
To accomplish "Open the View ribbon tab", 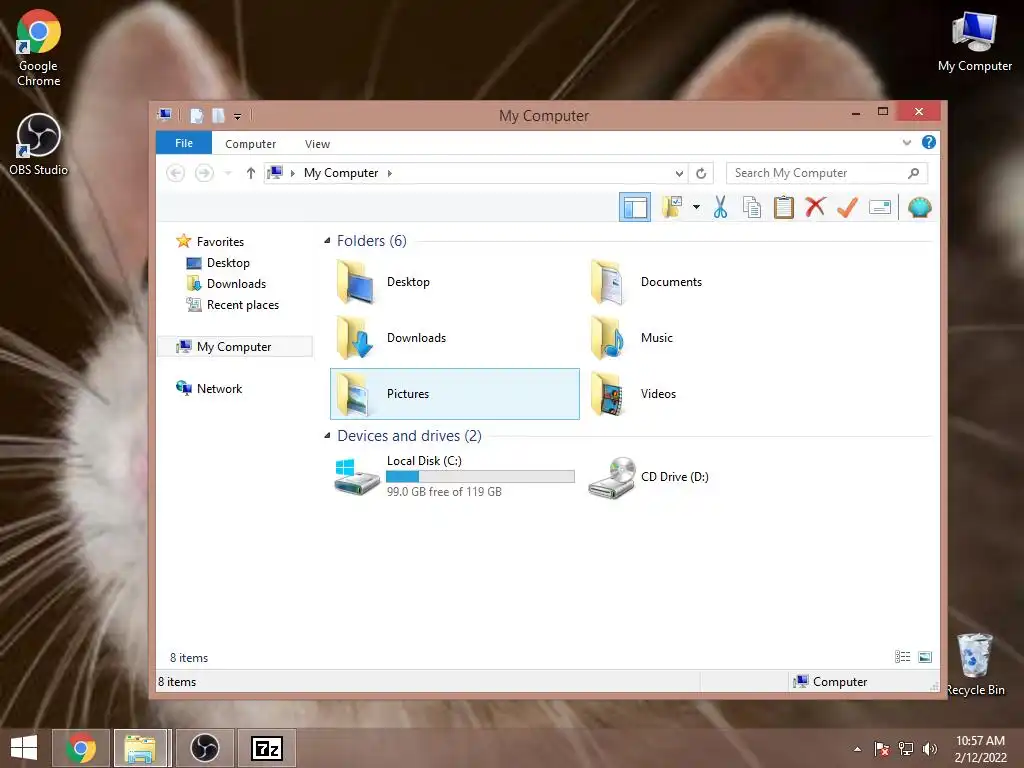I will coord(317,144).
